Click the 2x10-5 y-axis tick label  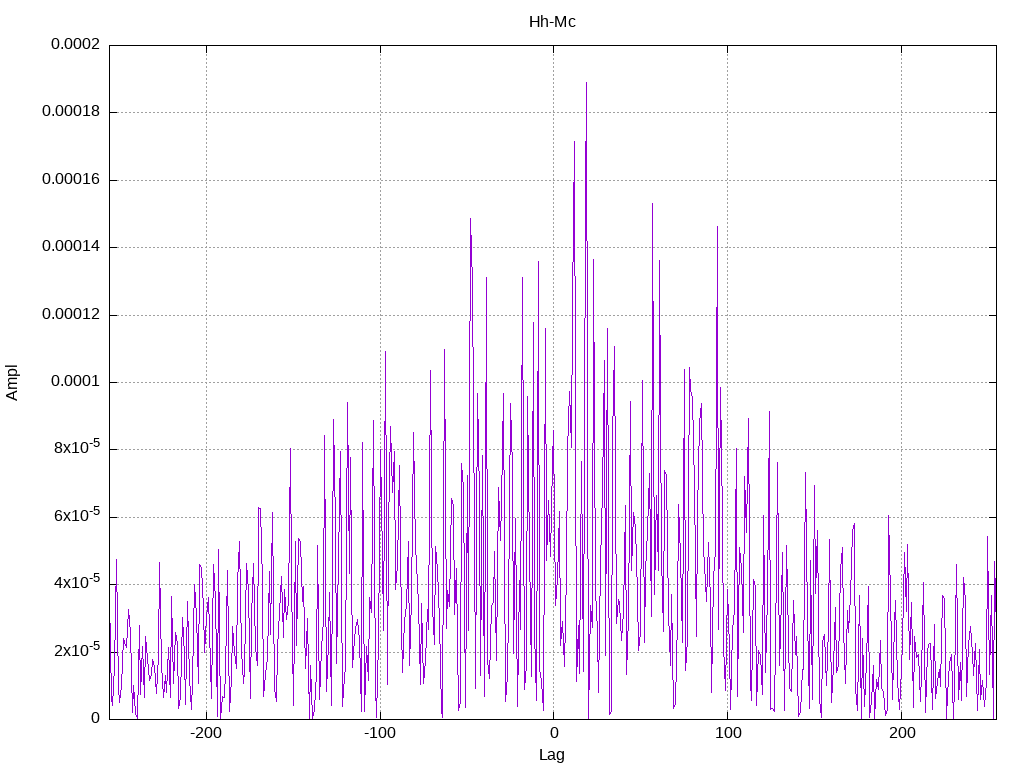[x=77, y=650]
